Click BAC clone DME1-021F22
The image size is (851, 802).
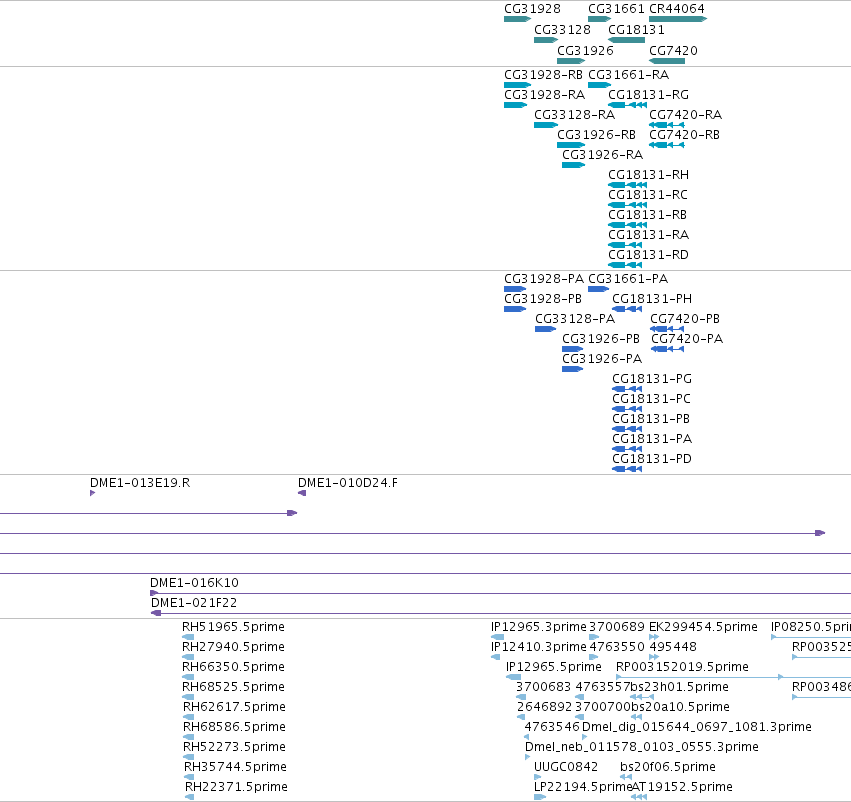[501, 614]
